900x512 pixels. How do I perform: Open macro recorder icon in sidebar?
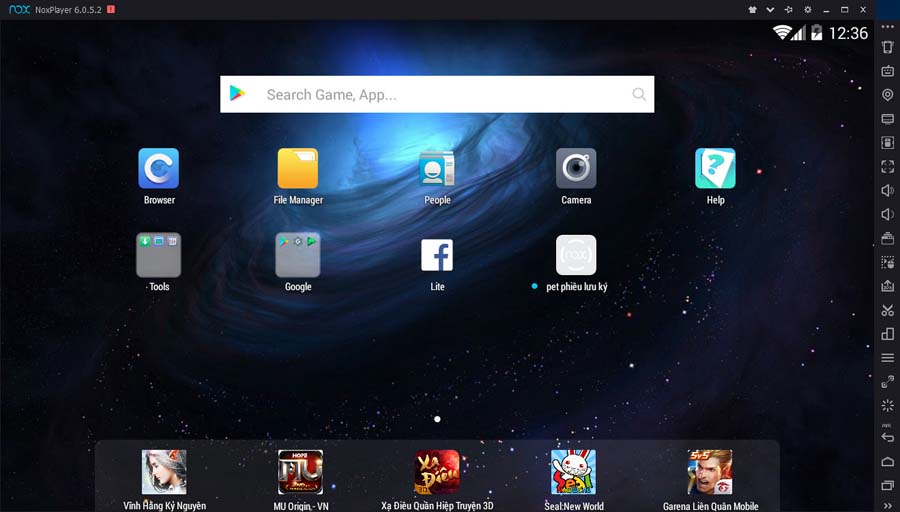[887, 262]
